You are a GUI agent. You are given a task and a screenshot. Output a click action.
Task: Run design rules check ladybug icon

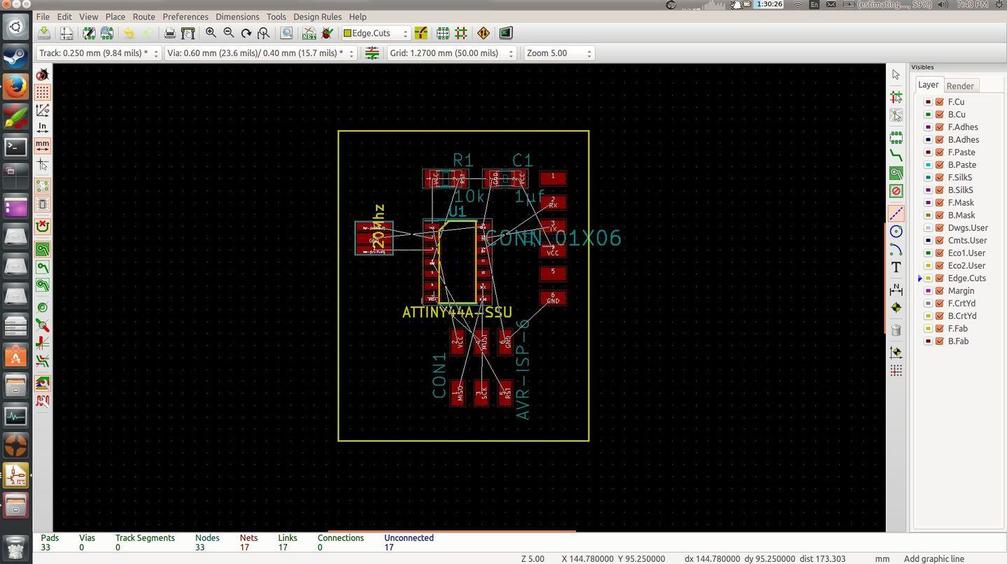pyautogui.click(x=327, y=33)
